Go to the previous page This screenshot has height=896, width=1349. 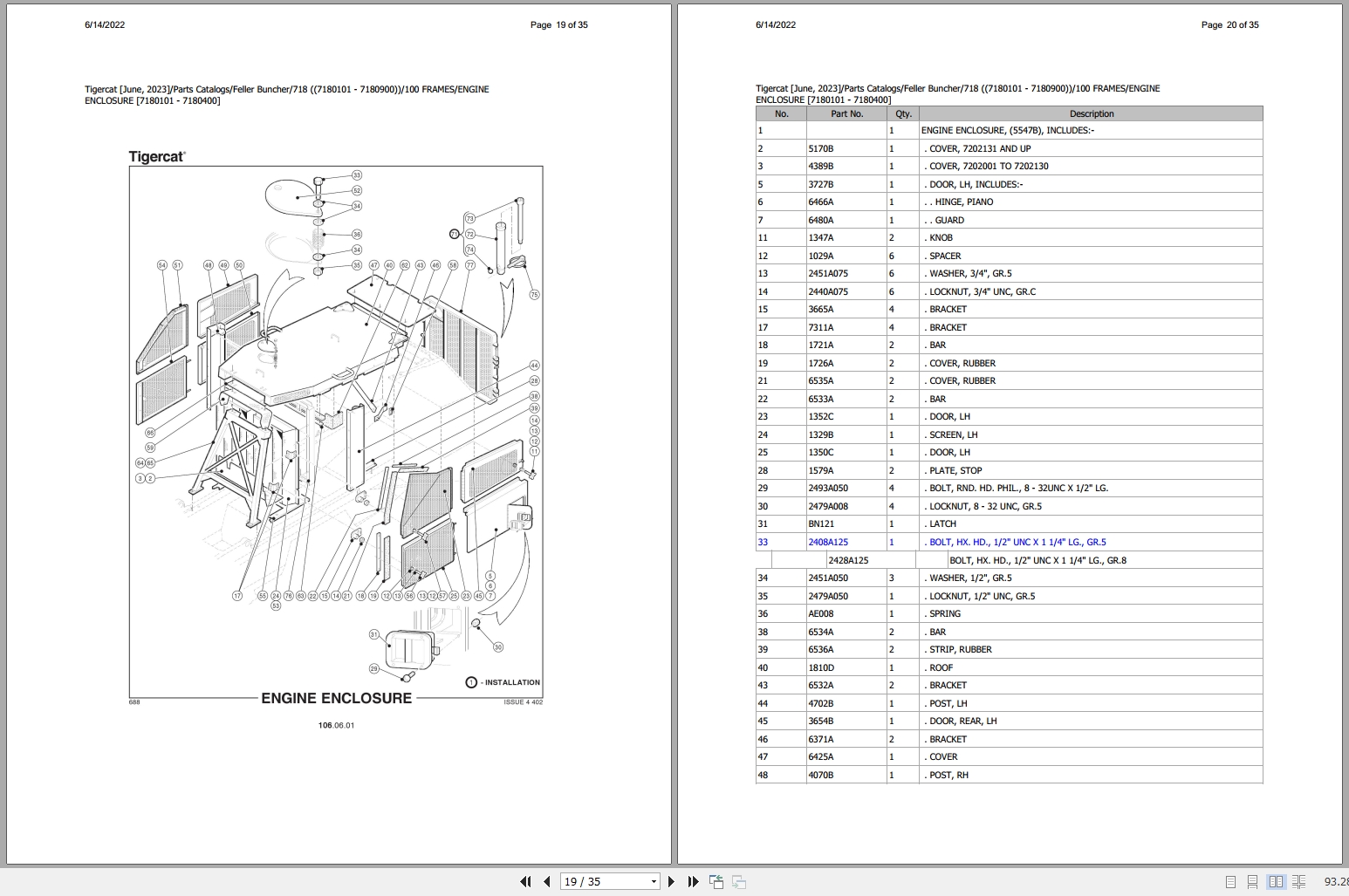pos(545,882)
